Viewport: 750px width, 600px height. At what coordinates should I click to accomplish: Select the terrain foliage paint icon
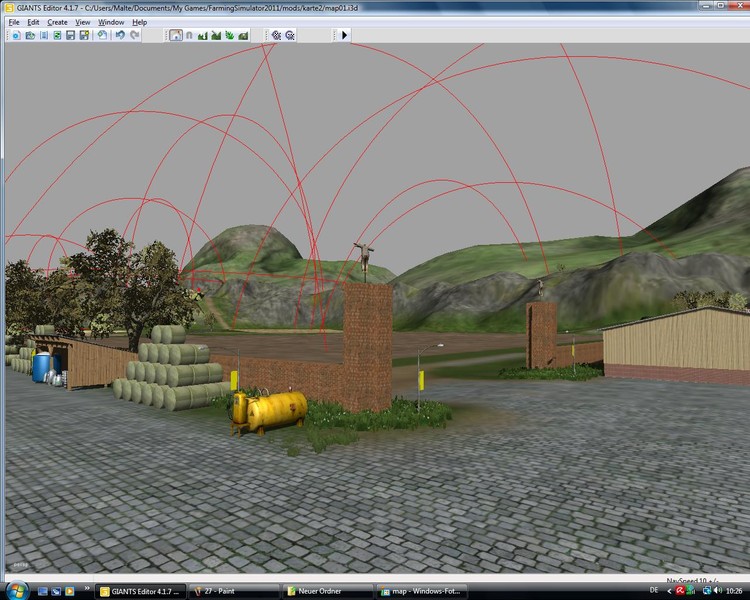230,35
